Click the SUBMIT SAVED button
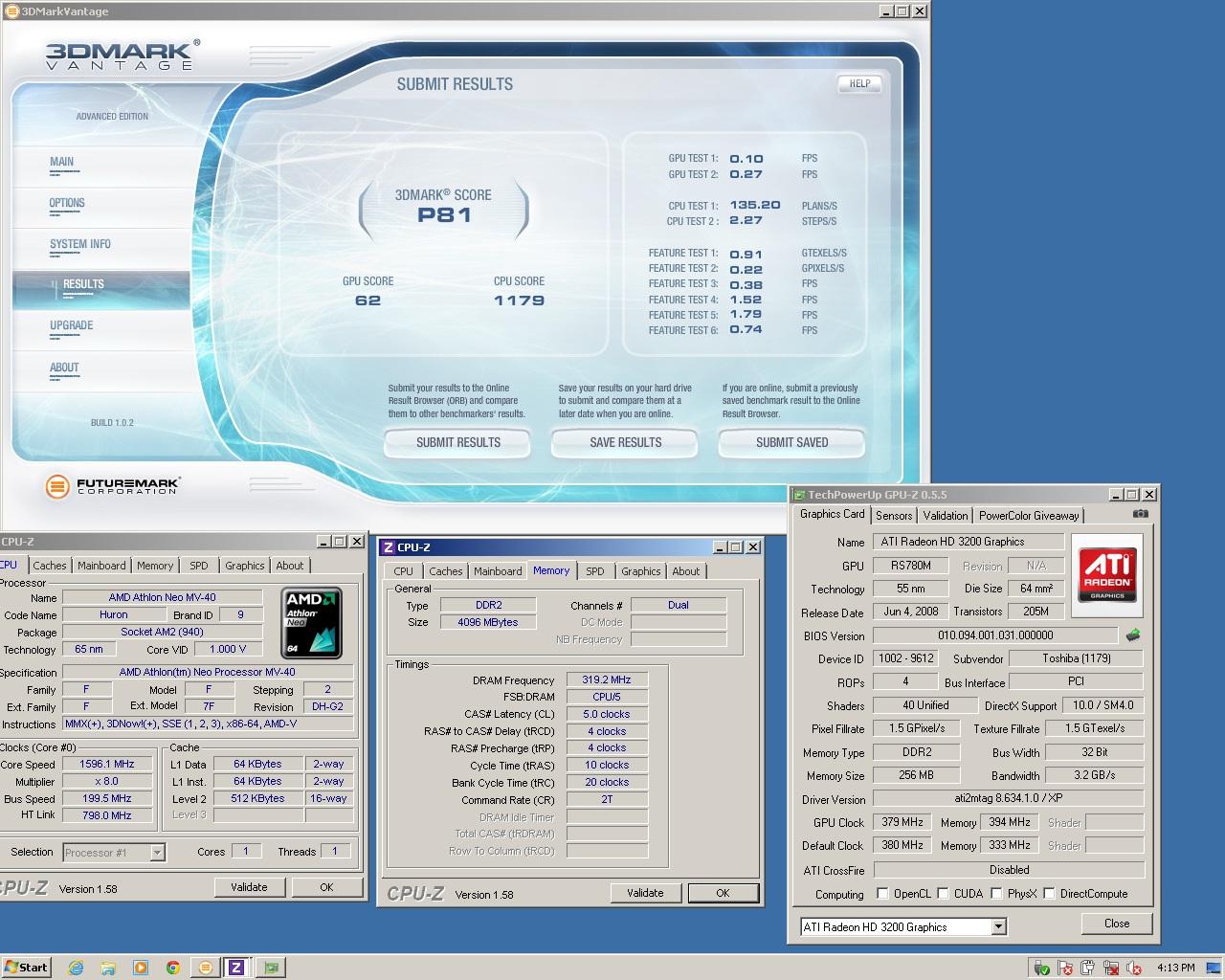Image resolution: width=1225 pixels, height=980 pixels. pyautogui.click(x=792, y=442)
